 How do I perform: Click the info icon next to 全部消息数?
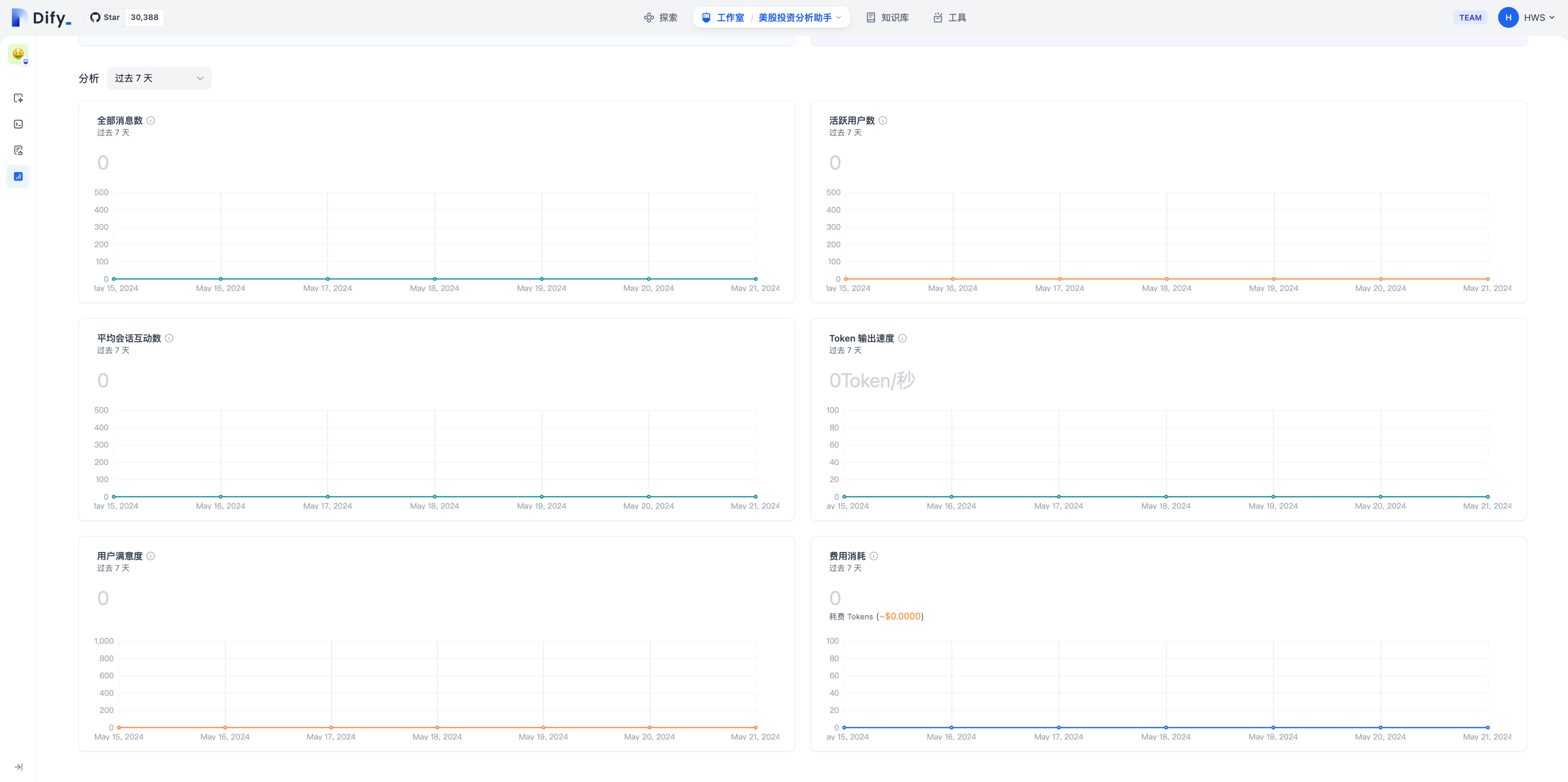point(151,121)
